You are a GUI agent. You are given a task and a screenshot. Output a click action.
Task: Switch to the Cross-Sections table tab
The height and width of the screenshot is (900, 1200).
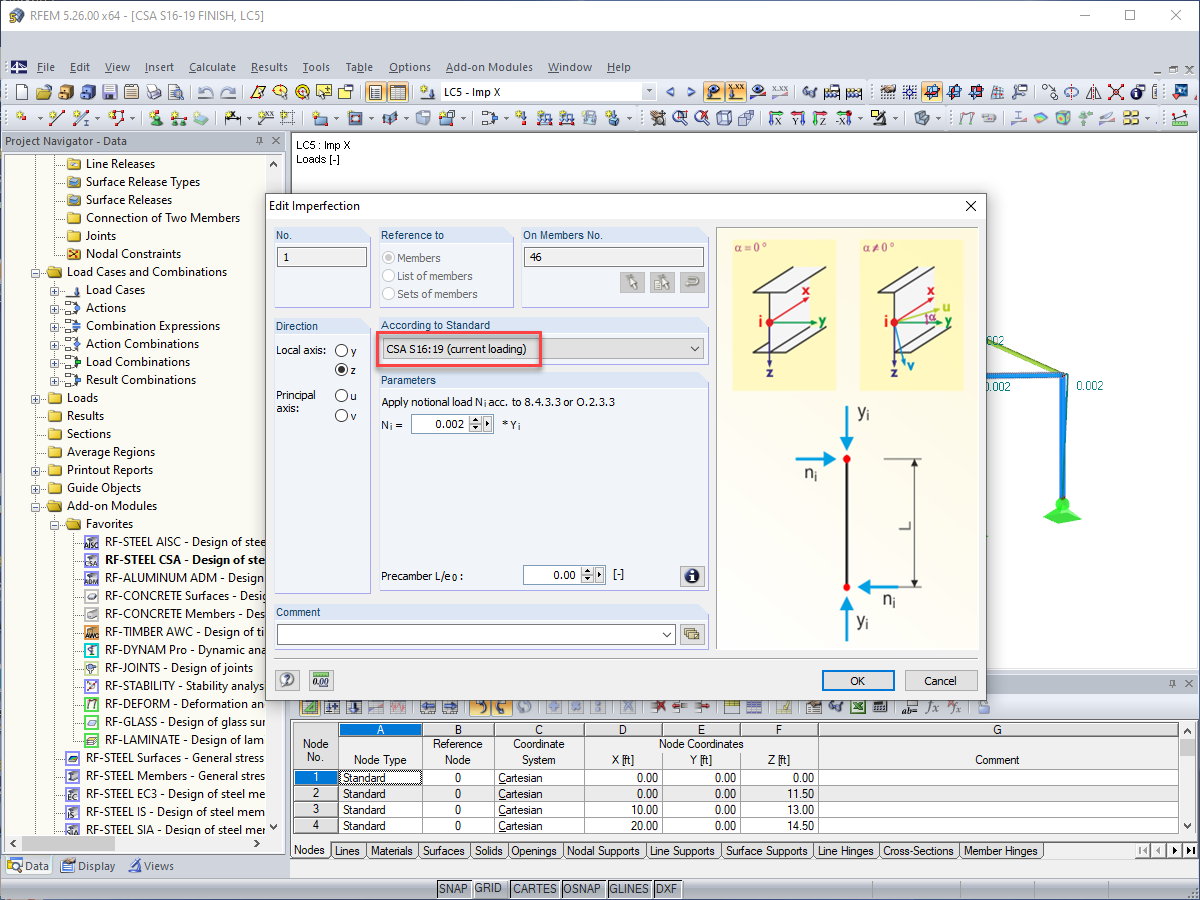(x=918, y=851)
